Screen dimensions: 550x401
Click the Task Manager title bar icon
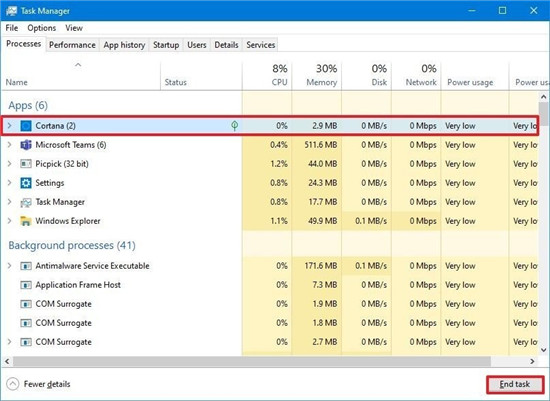click(x=11, y=11)
